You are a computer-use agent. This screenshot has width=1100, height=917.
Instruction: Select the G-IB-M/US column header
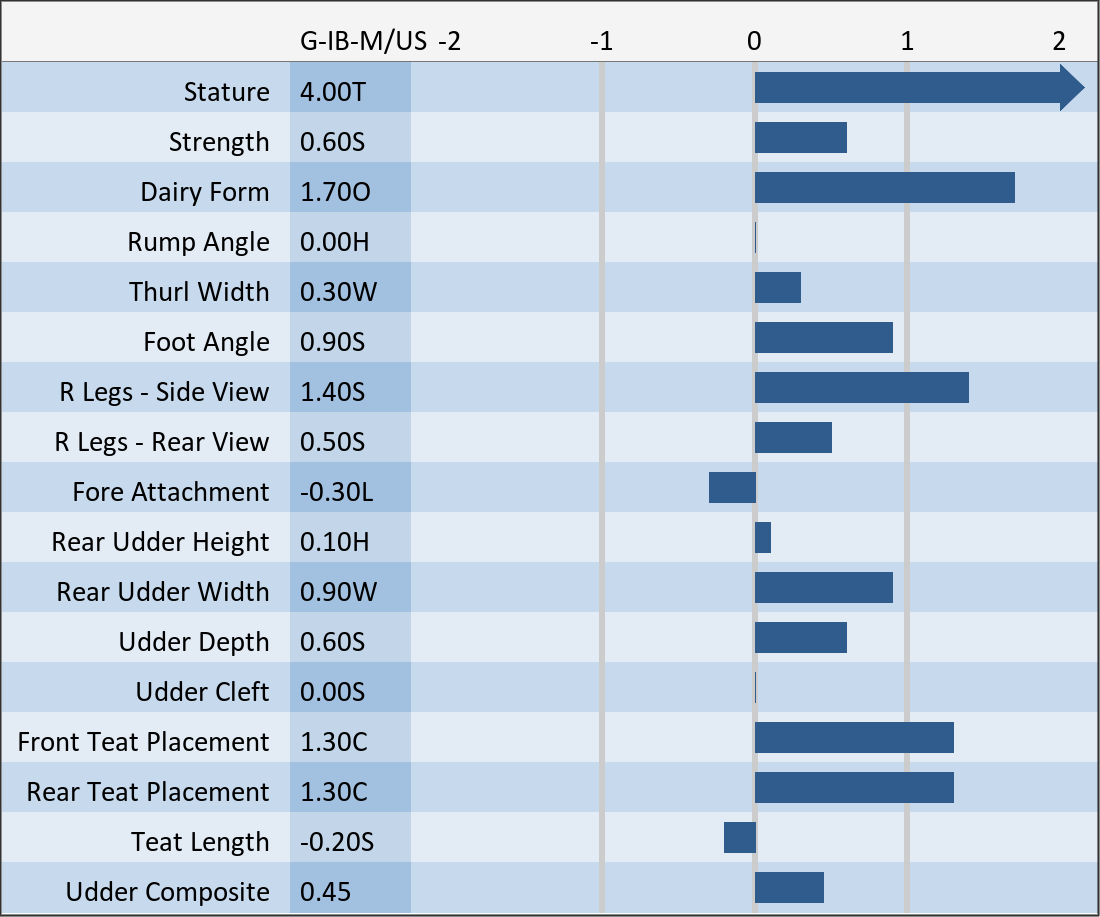[x=363, y=41]
